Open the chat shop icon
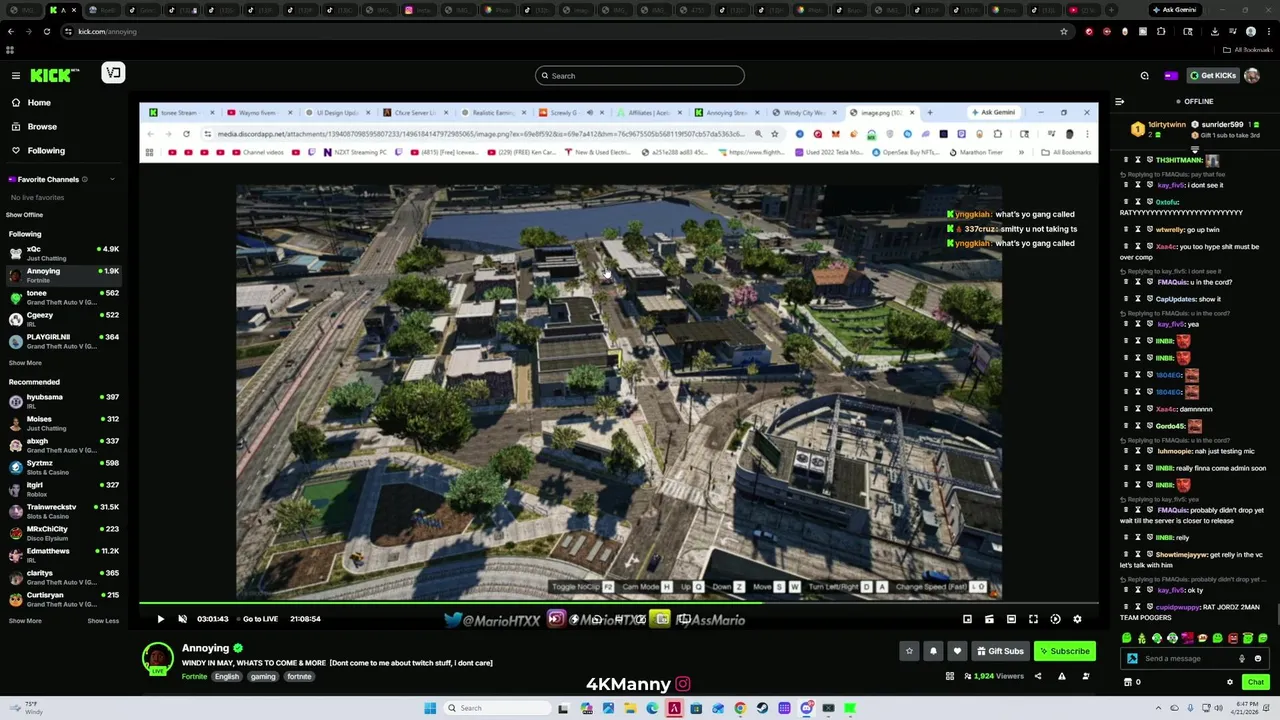 (1128, 682)
